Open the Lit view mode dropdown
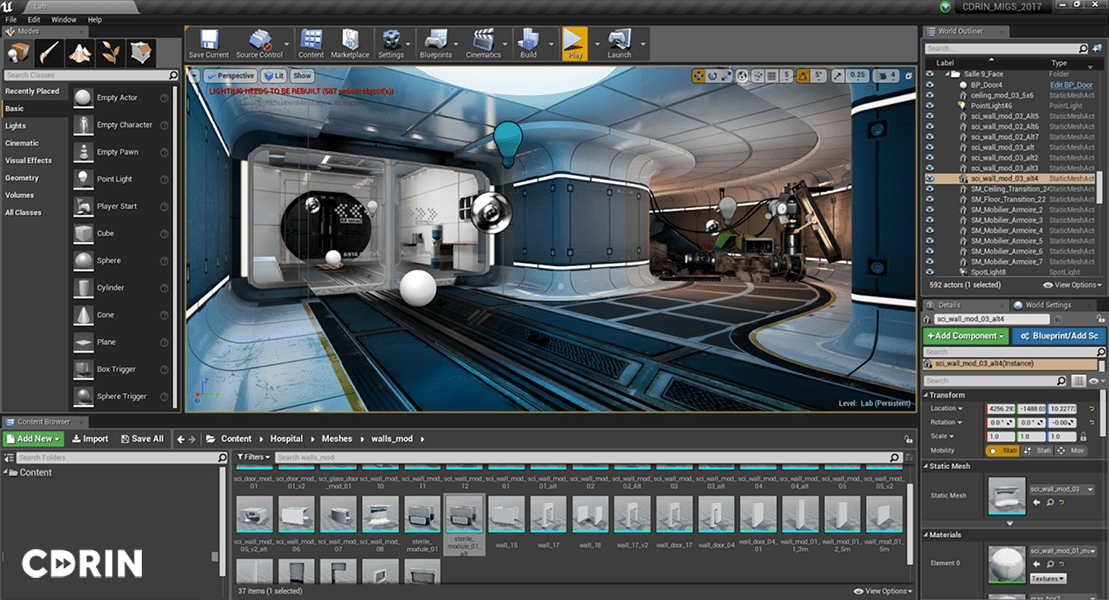 (x=274, y=76)
